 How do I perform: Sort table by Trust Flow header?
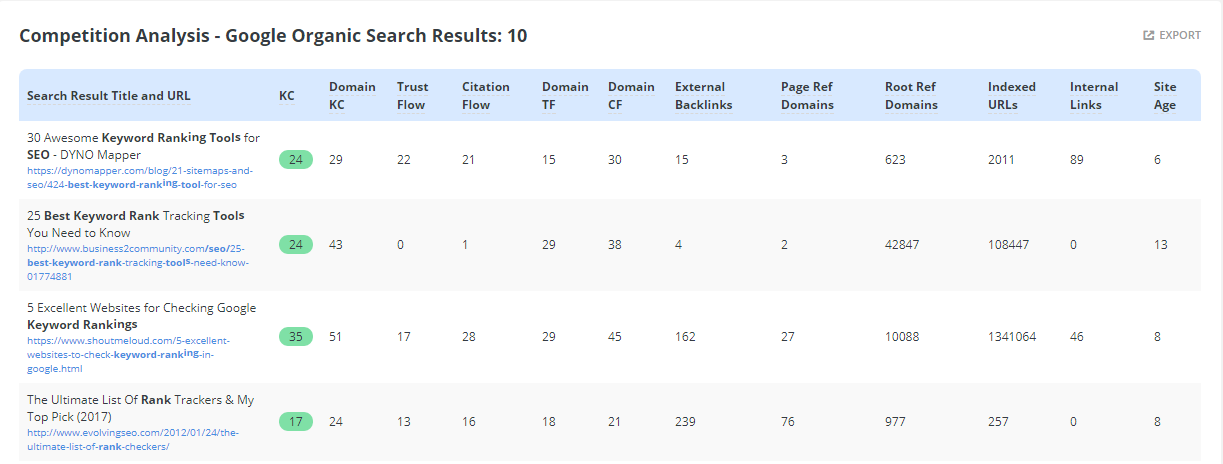[x=411, y=96]
